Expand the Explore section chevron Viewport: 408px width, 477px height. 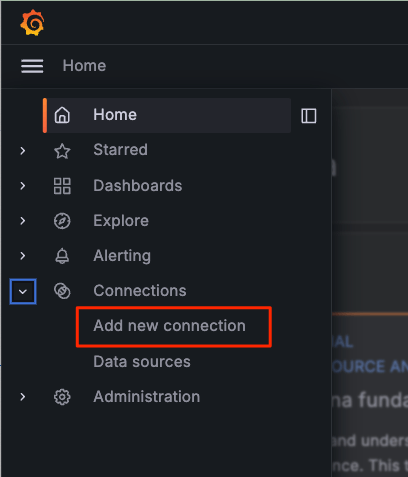[23, 221]
